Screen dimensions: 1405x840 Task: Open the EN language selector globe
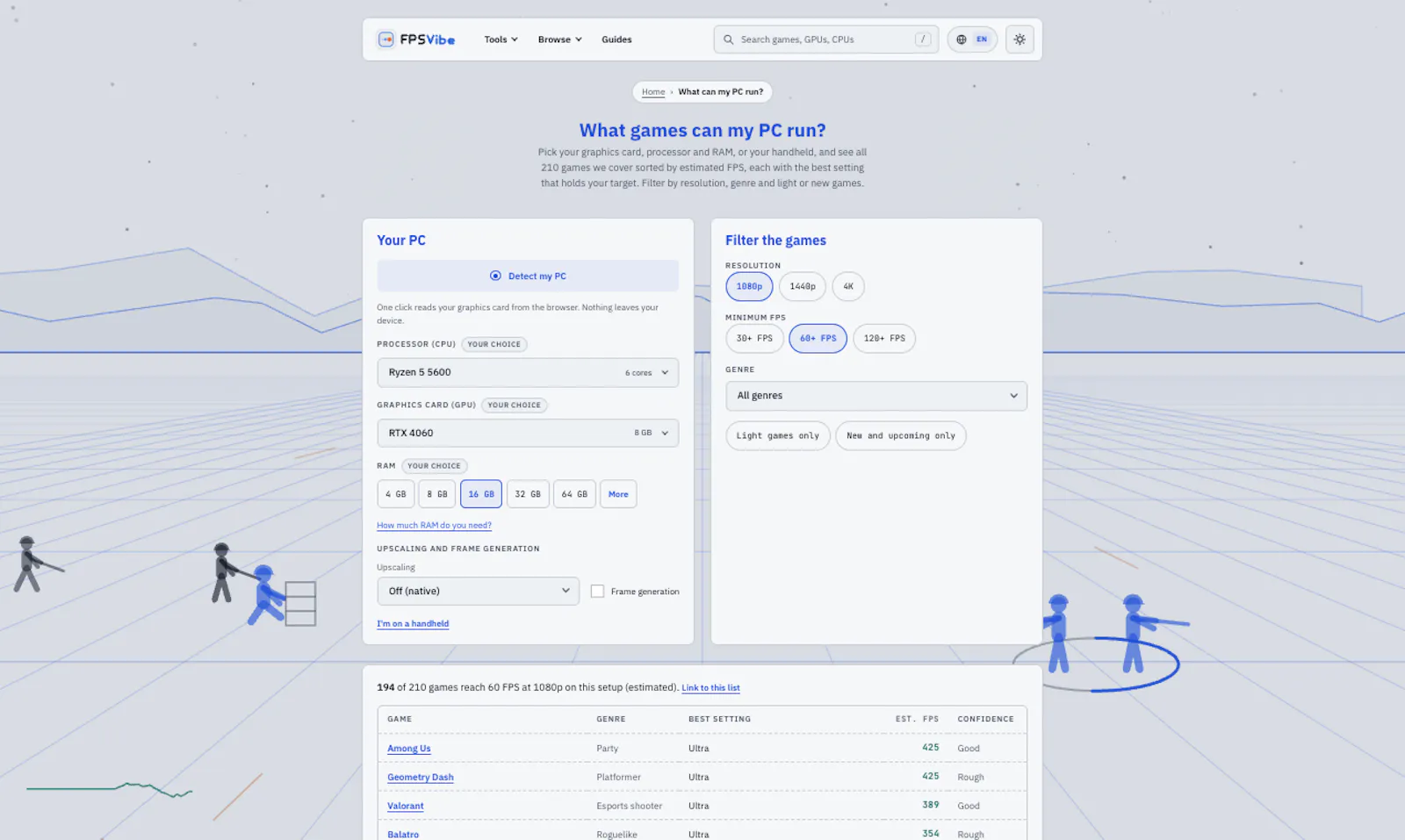click(972, 39)
